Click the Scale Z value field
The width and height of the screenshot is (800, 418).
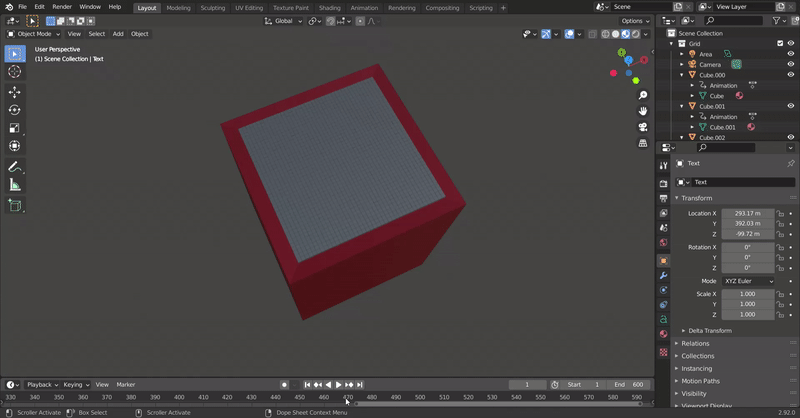pos(747,315)
